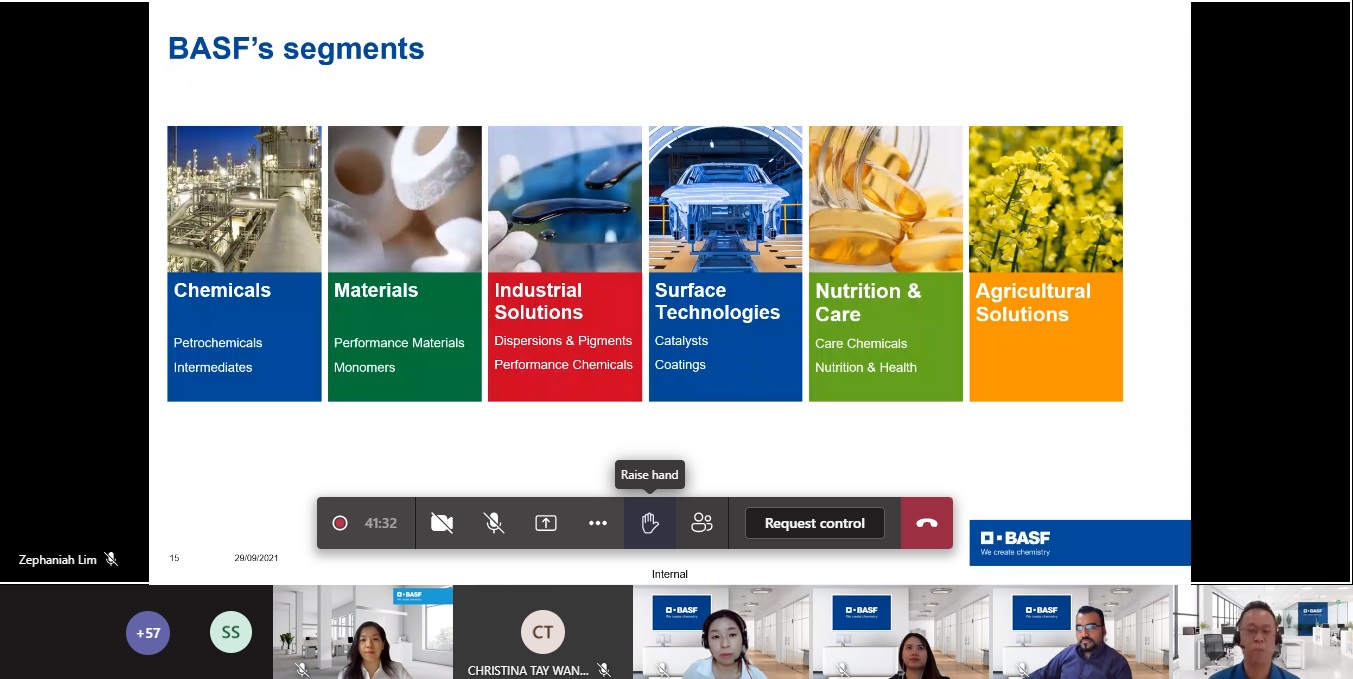Open the +57 more participants bubble
The height and width of the screenshot is (679, 1353).
pos(148,632)
